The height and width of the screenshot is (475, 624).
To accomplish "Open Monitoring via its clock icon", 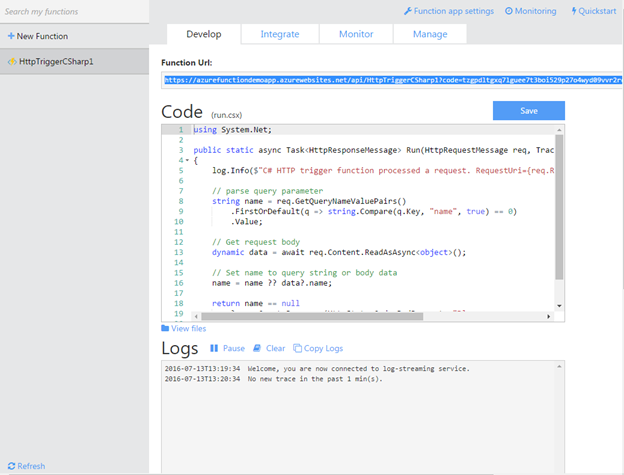I will click(510, 11).
